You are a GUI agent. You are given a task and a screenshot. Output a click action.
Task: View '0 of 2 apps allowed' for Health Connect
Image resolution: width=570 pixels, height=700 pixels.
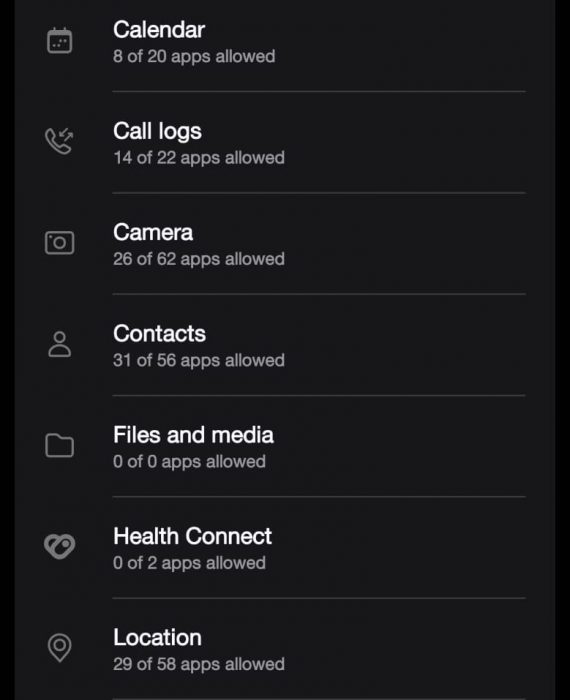[x=189, y=563]
